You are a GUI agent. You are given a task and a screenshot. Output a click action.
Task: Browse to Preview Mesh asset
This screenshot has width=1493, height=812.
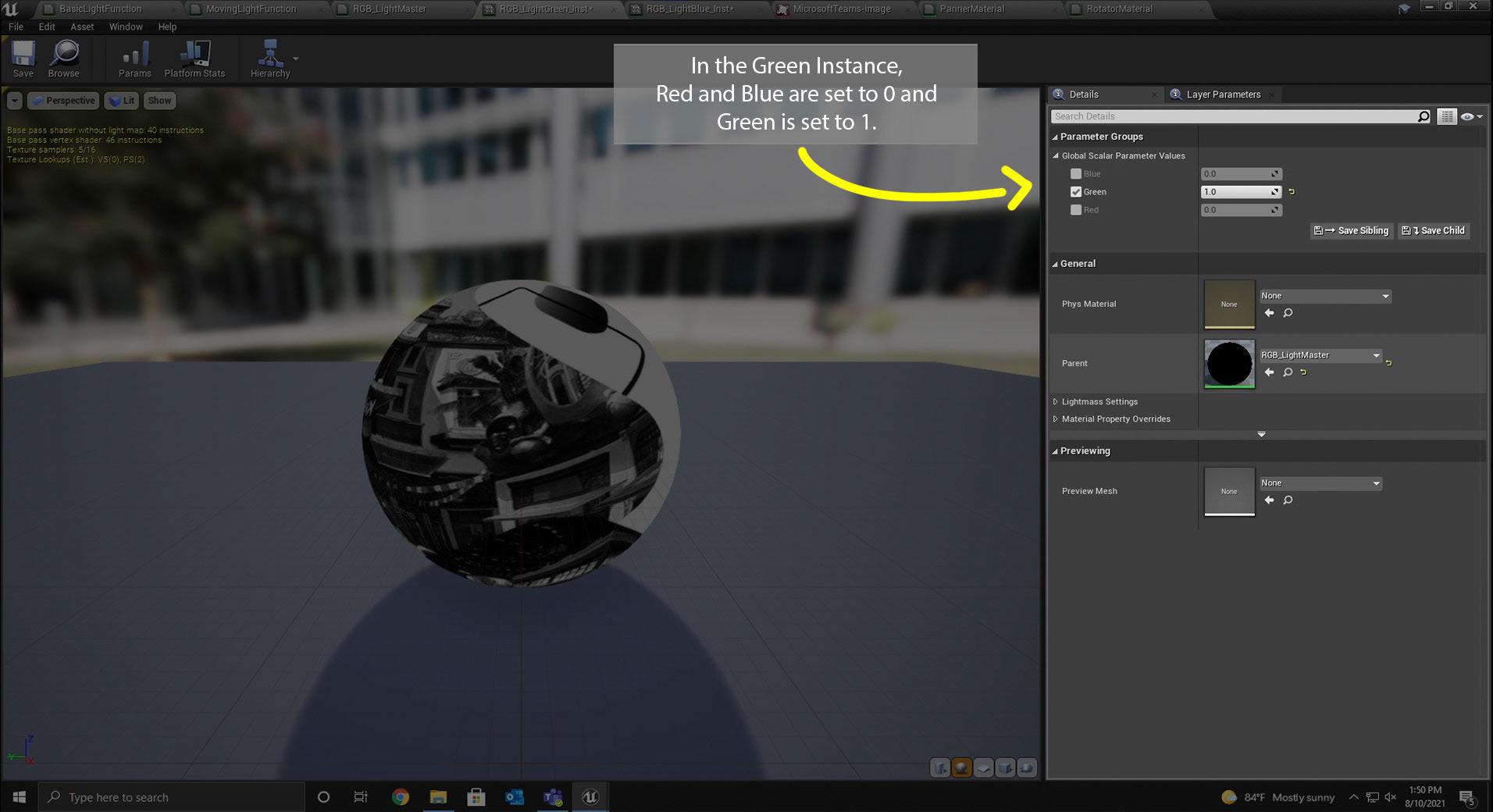1288,500
